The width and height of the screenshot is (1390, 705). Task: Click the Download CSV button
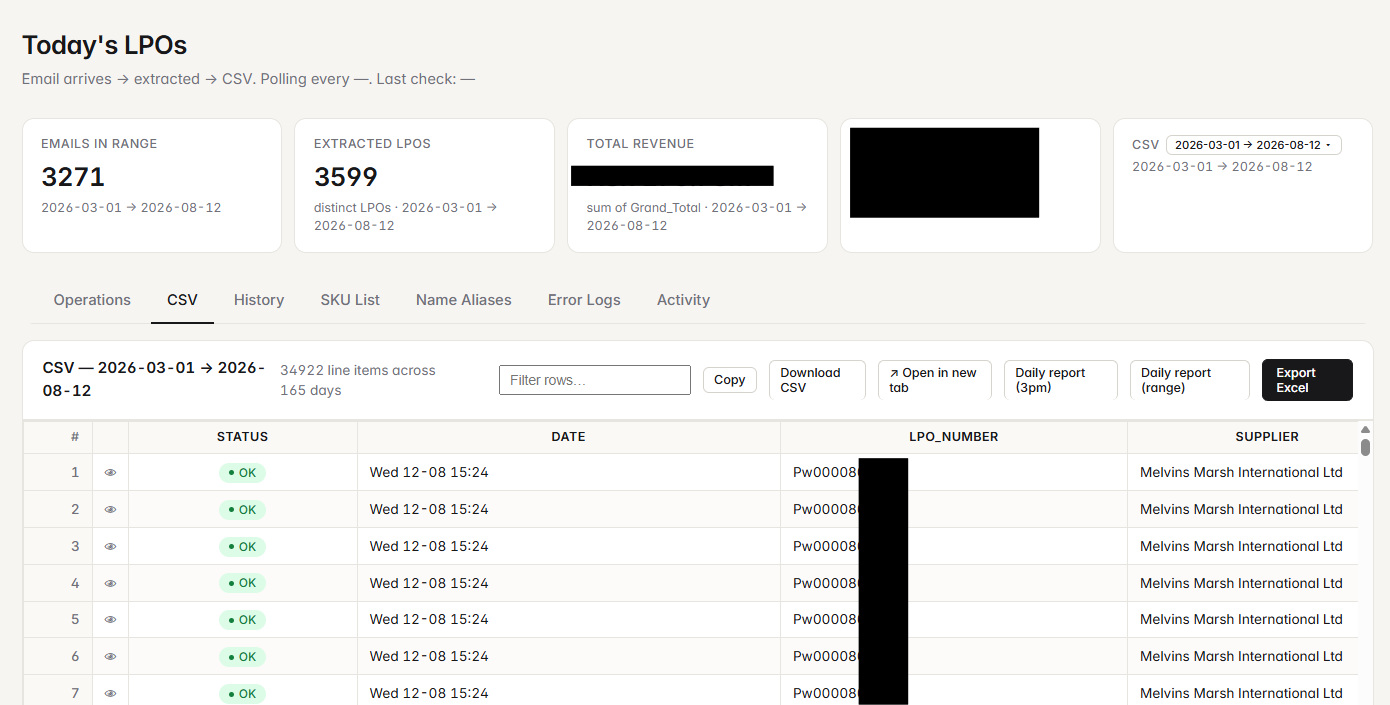(817, 380)
